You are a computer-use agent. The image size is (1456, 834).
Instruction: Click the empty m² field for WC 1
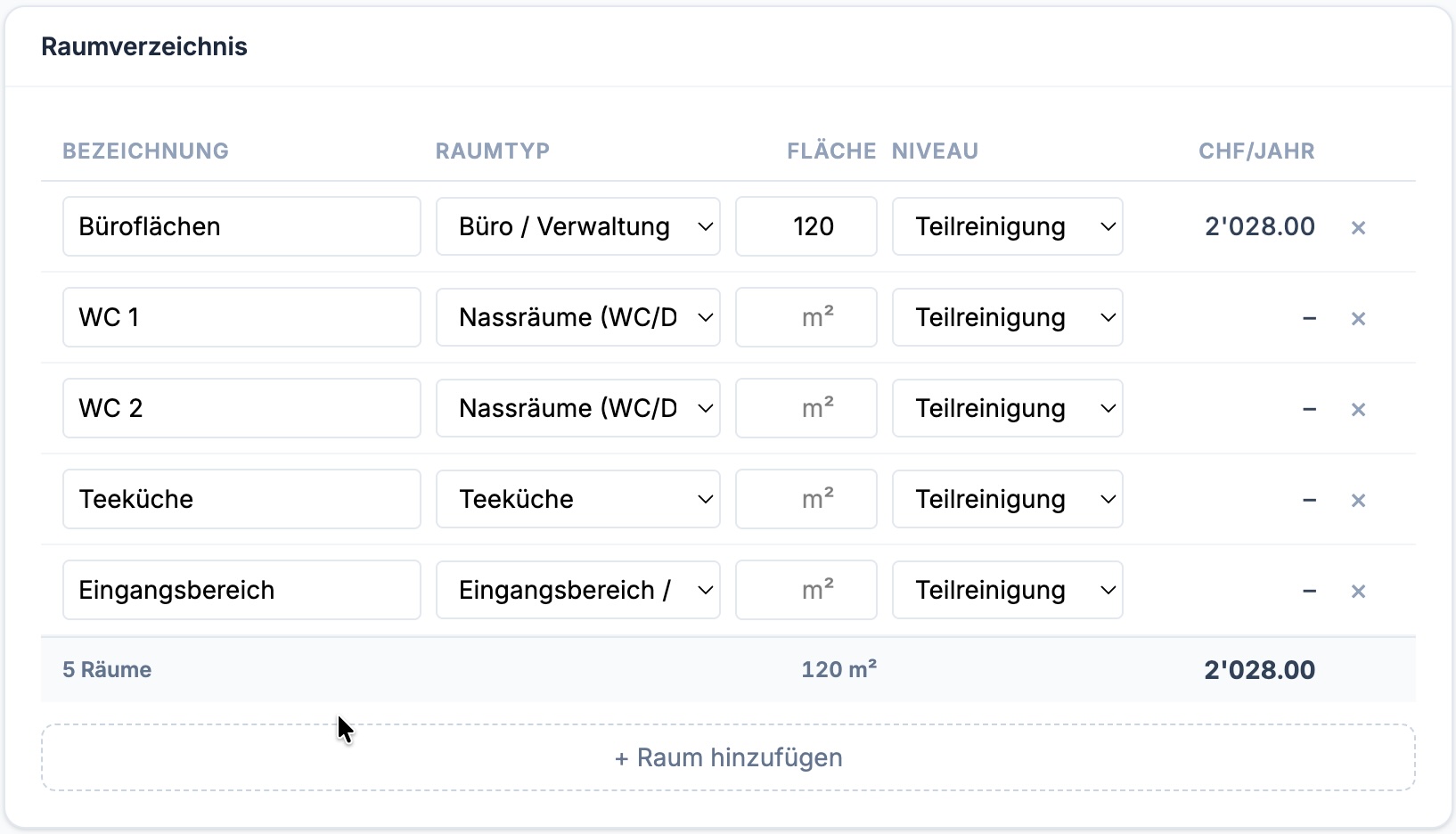pyautogui.click(x=806, y=317)
